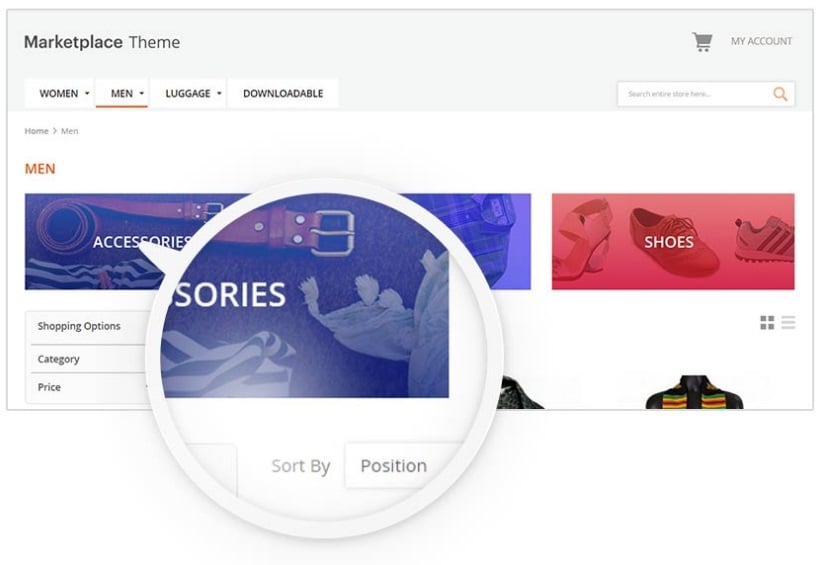
Task: Click the Marketplace Theme logo
Action: point(102,42)
